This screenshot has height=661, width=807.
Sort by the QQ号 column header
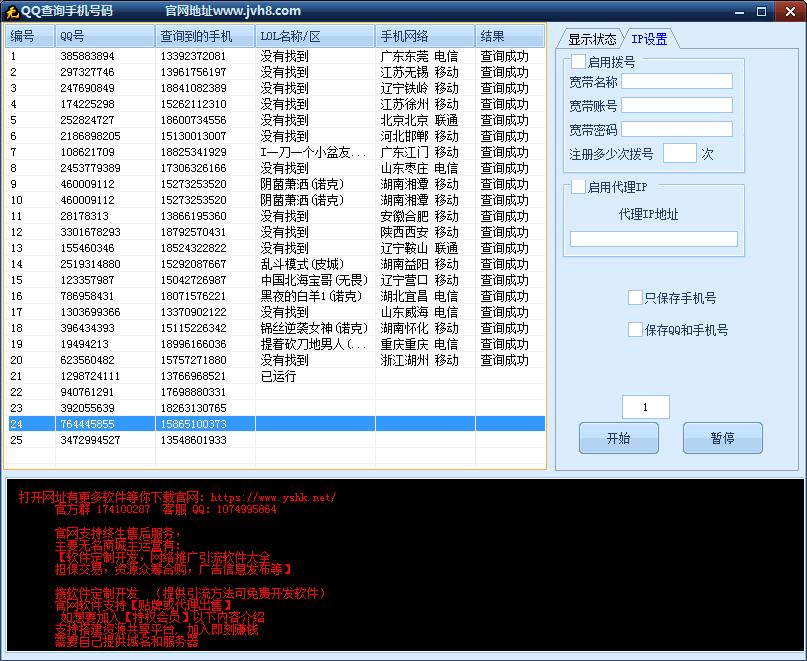(x=104, y=36)
